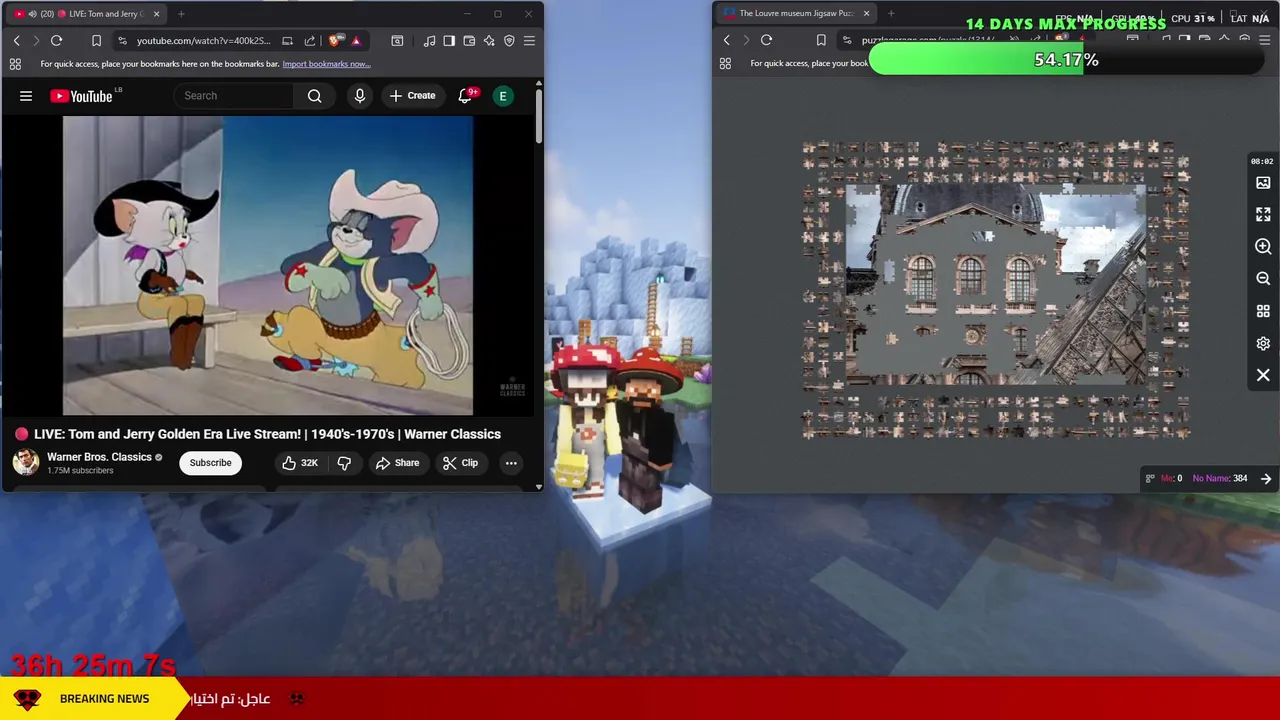The height and width of the screenshot is (720, 1280).
Task: Open Brave Rewards triangle icon
Action: (x=356, y=41)
